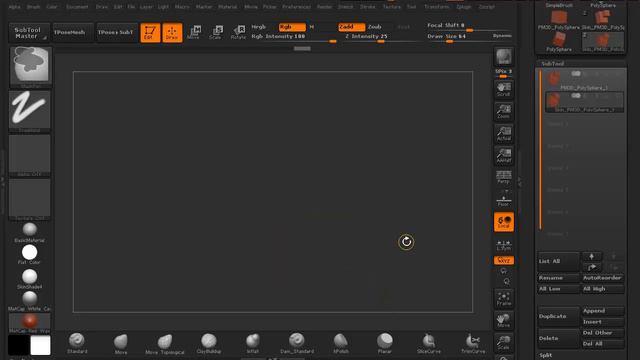Screen dimensions: 640x360
Task: Click the Scroll canvas icon
Action: click(x=504, y=89)
